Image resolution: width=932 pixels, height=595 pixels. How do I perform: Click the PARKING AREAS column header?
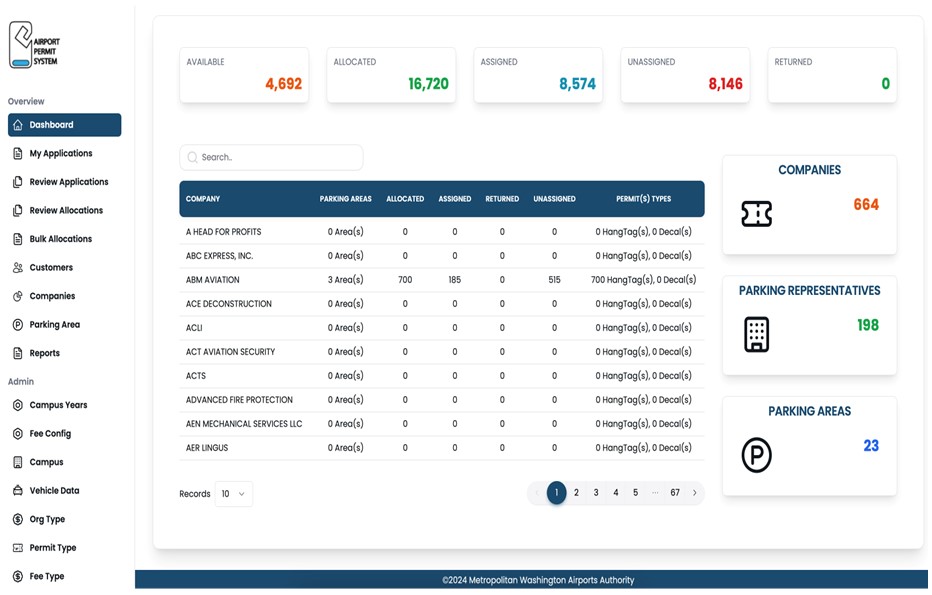point(345,199)
